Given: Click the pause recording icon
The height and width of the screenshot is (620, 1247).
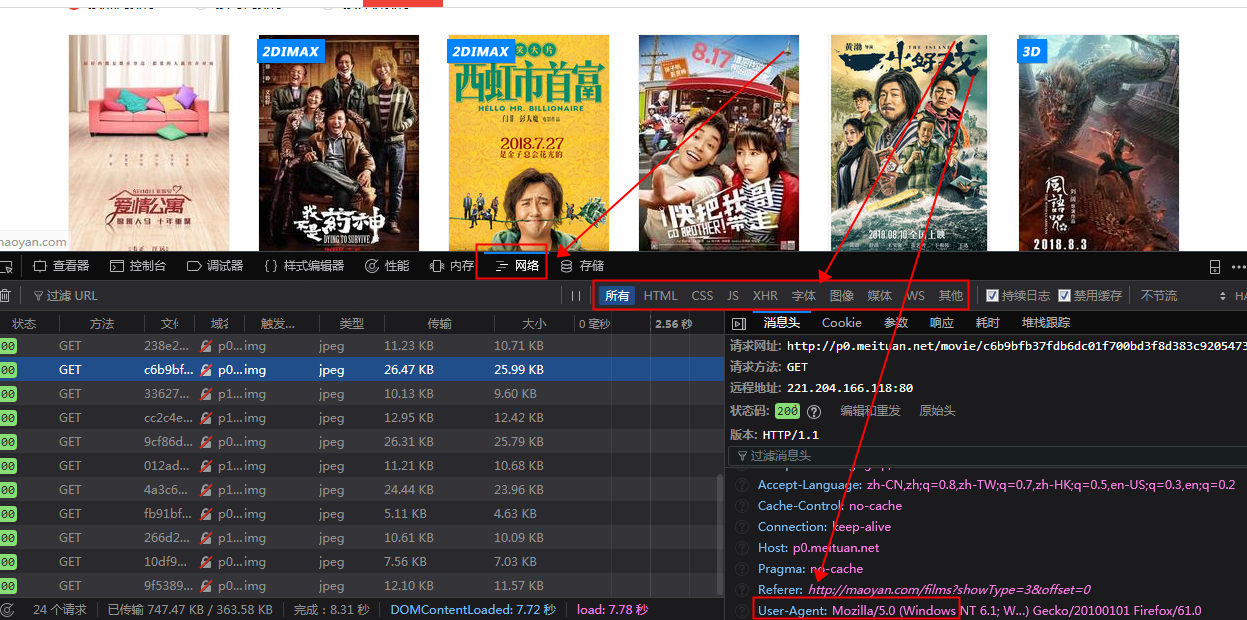Looking at the screenshot, I should click(575, 296).
